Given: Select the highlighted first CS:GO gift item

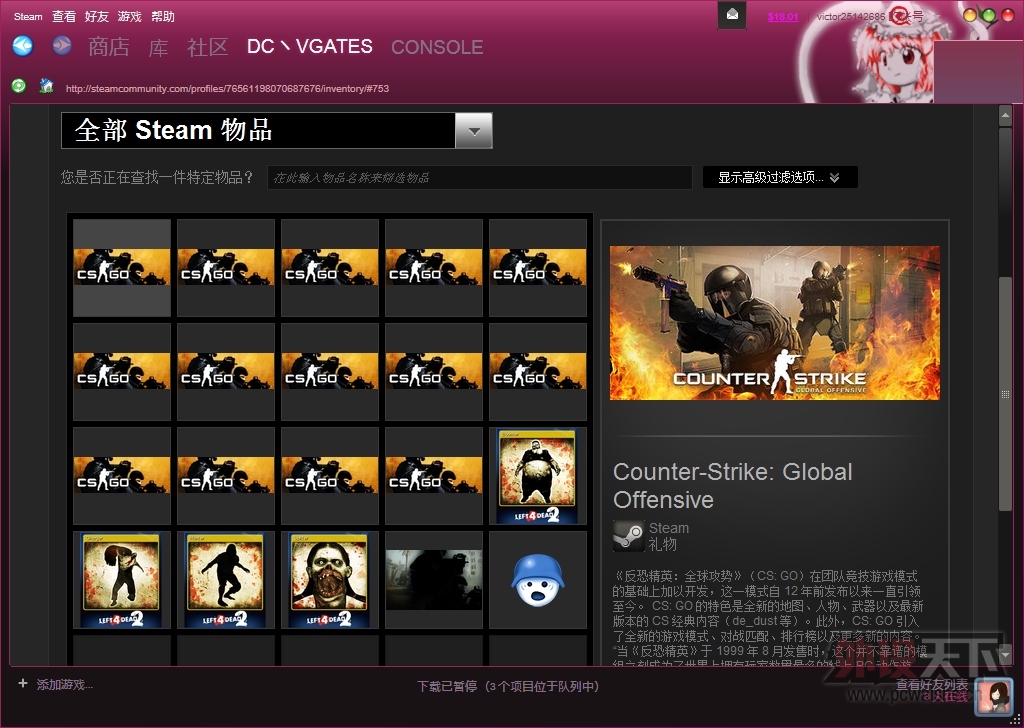Looking at the screenshot, I should click(121, 268).
